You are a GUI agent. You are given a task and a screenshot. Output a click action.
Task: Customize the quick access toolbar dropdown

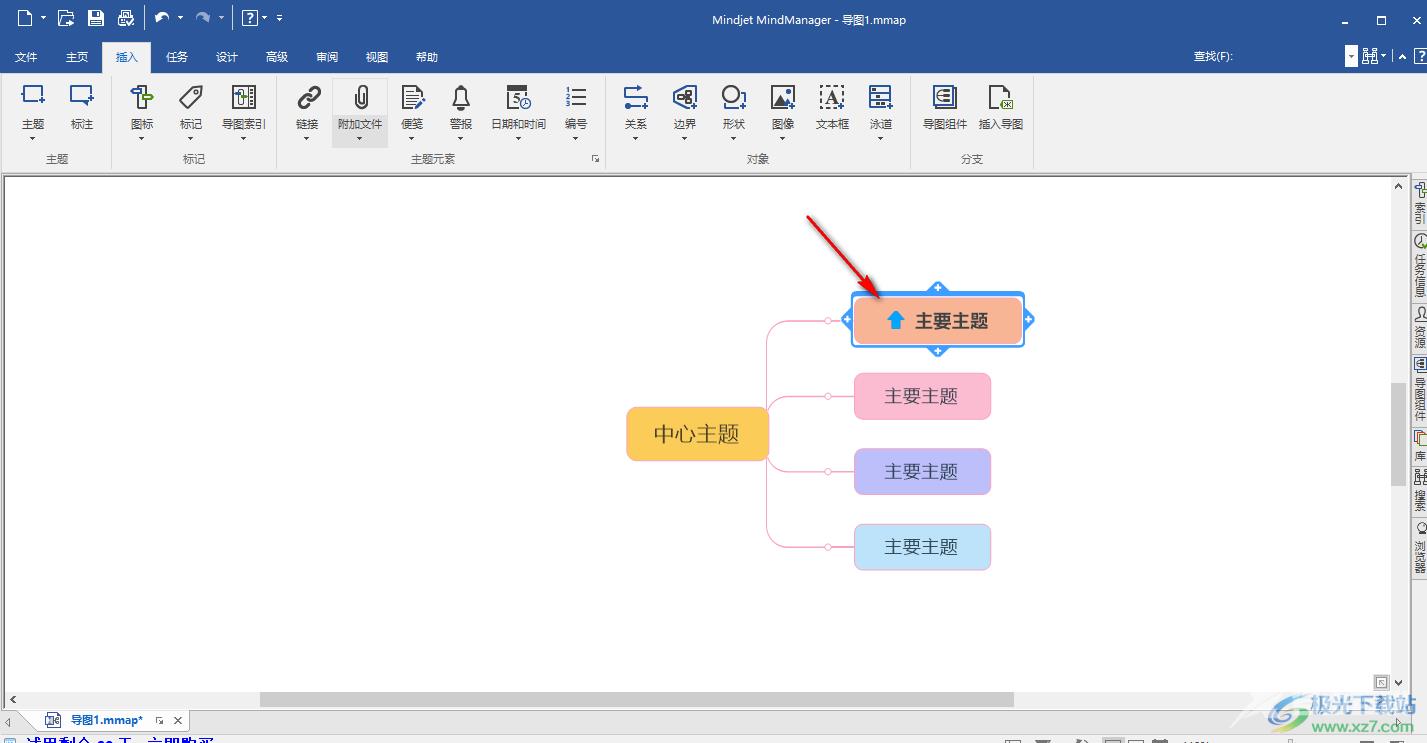[x=279, y=18]
